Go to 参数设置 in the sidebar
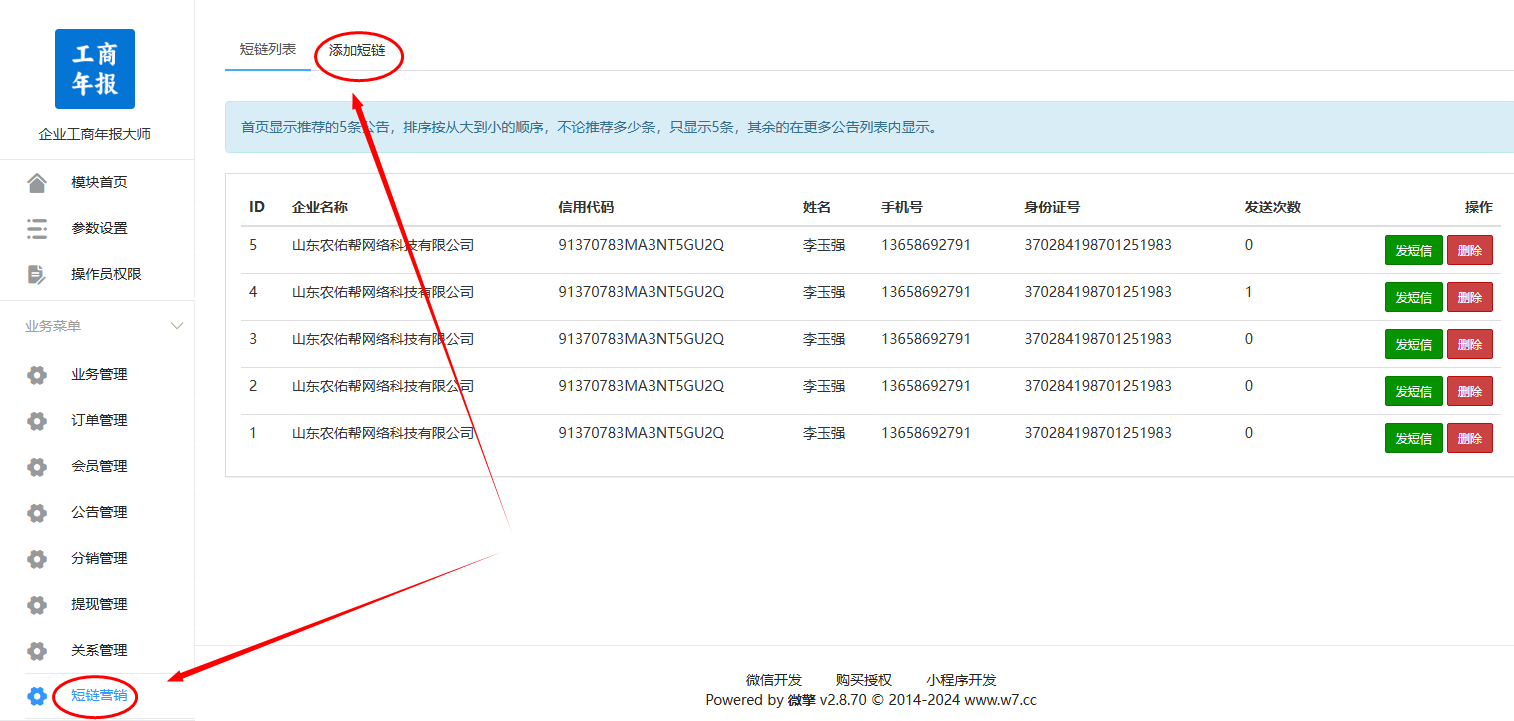The width and height of the screenshot is (1514, 721). pos(99,228)
